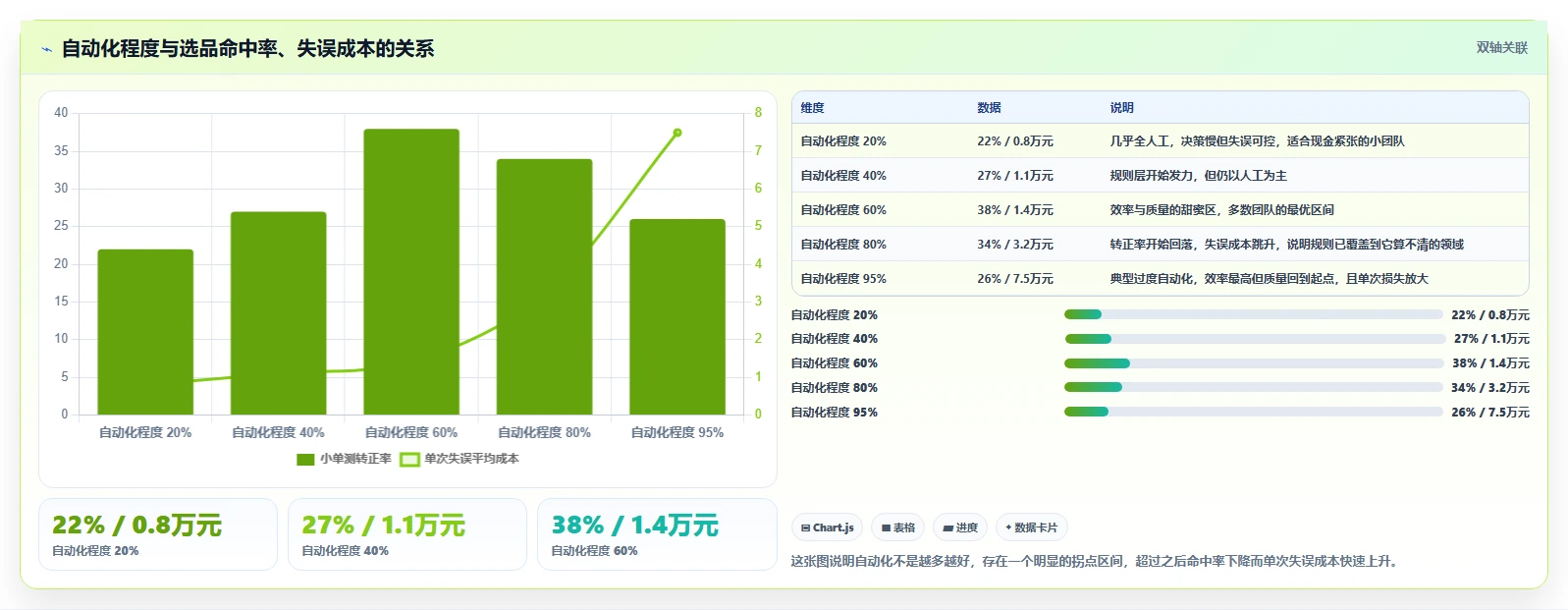The width and height of the screenshot is (1568, 610).
Task: Click the progress bar for 自动化程度 80%
Action: click(x=1254, y=387)
